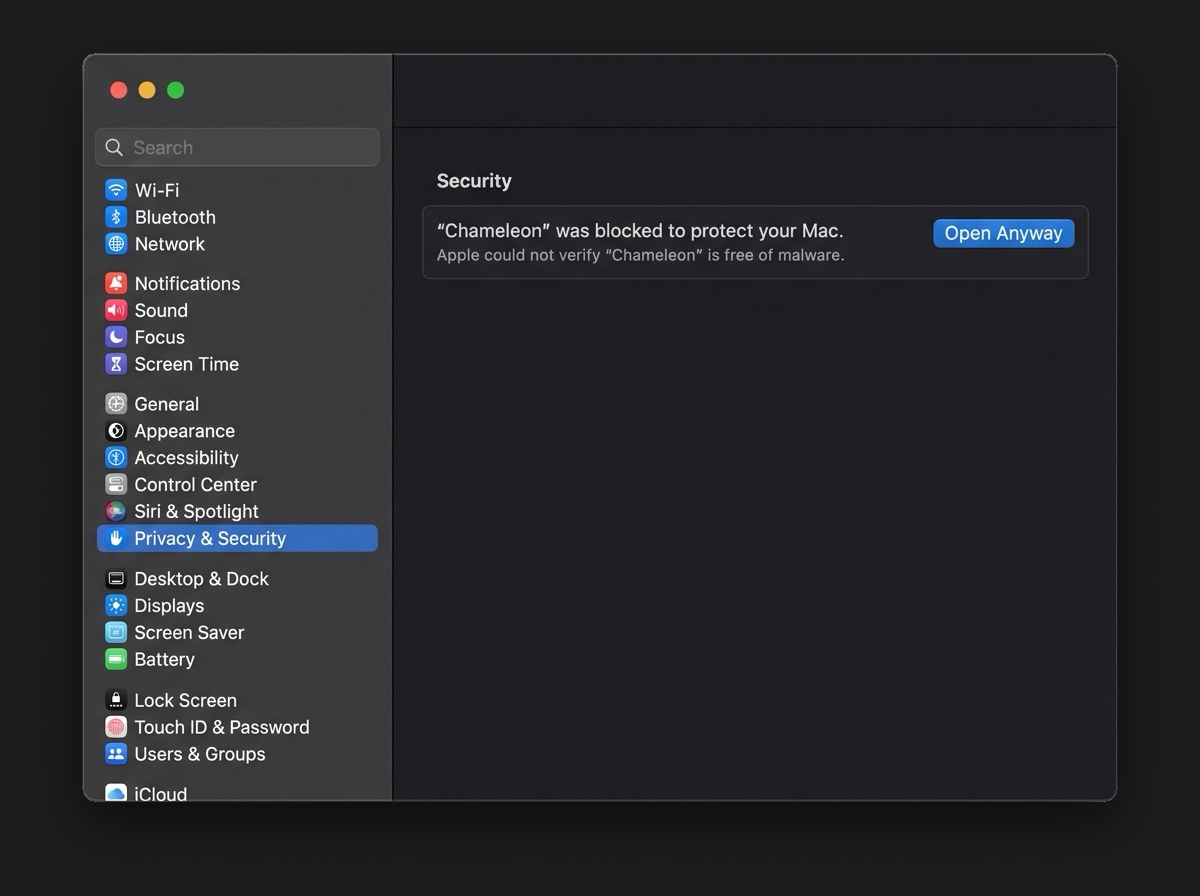Select iCloud in the sidebar

[x=161, y=793]
